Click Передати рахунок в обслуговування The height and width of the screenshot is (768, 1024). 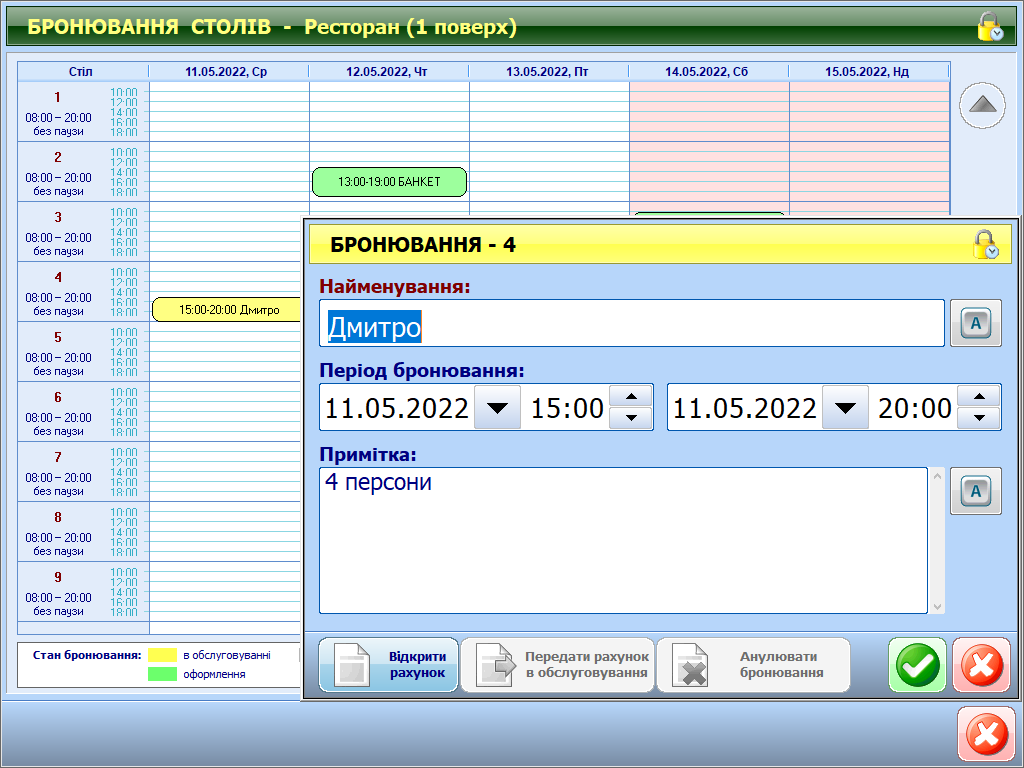click(557, 665)
